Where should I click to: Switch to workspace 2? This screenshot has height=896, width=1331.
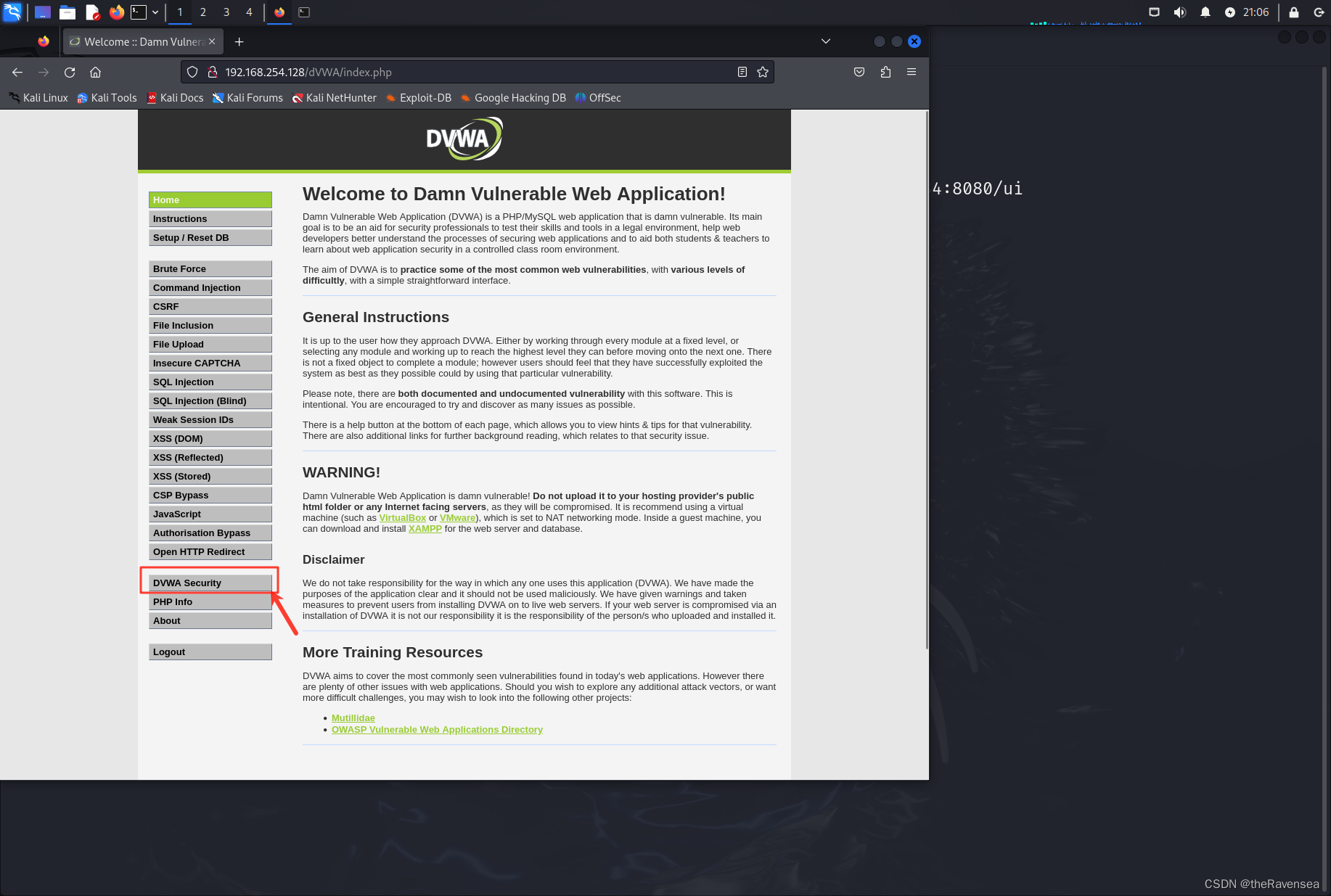[203, 12]
